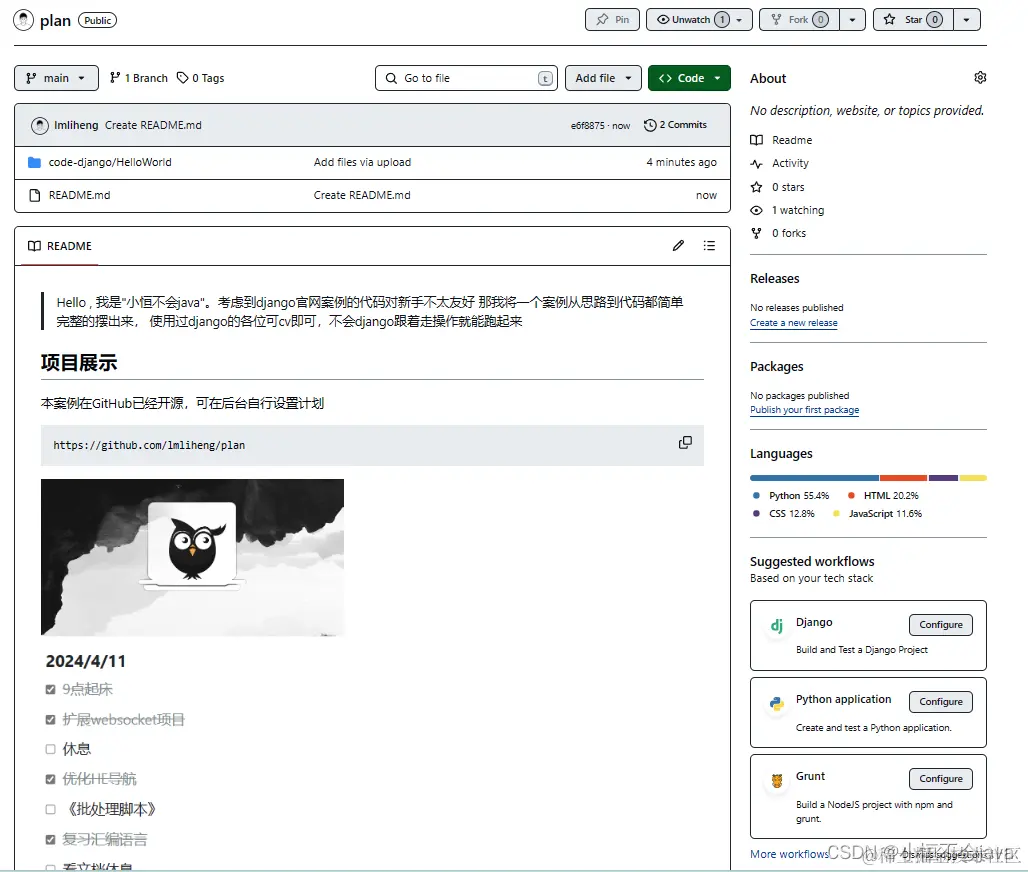Open the 0 stars link

pos(787,187)
